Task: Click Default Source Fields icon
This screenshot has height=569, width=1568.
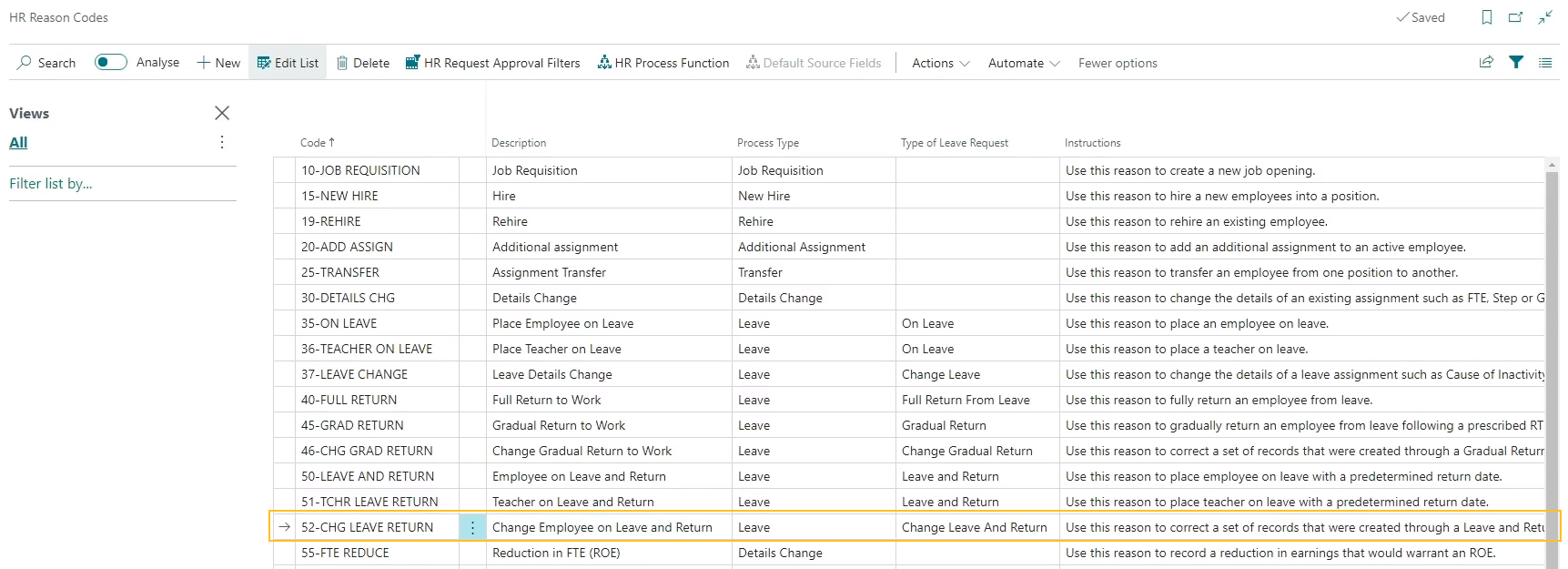Action: pyautogui.click(x=753, y=63)
